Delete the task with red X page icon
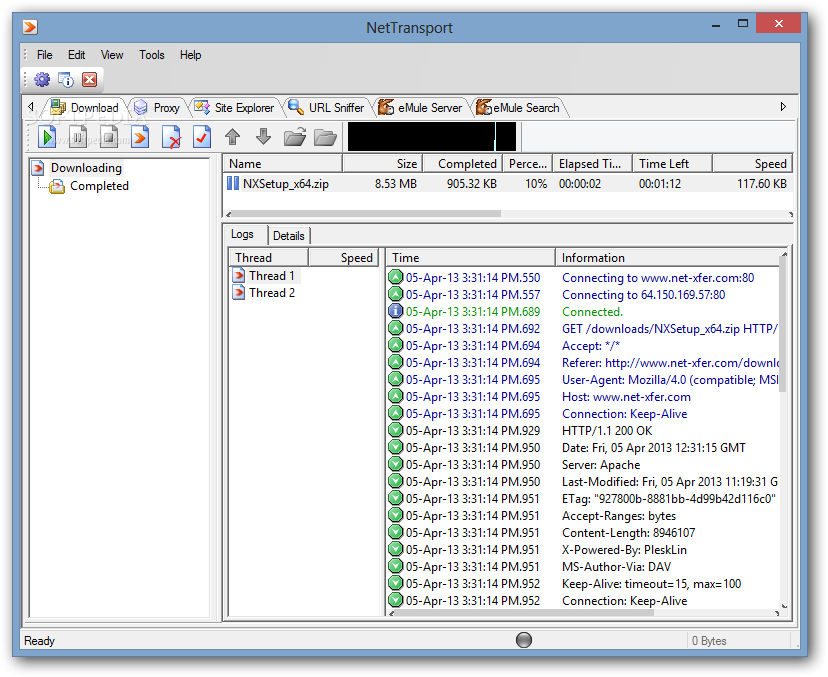 [171, 137]
